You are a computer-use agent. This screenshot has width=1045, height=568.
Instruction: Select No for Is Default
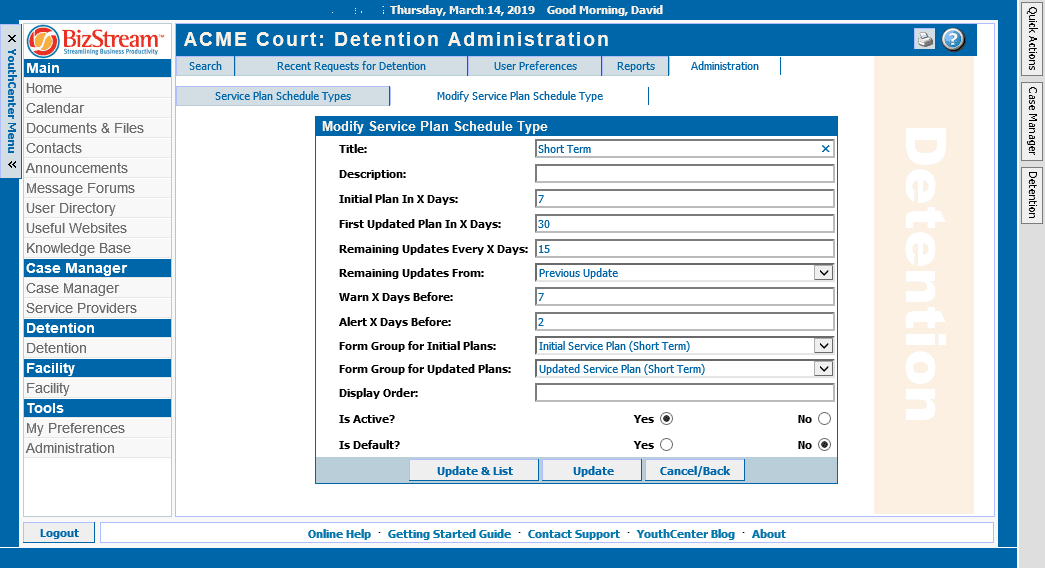(x=824, y=445)
